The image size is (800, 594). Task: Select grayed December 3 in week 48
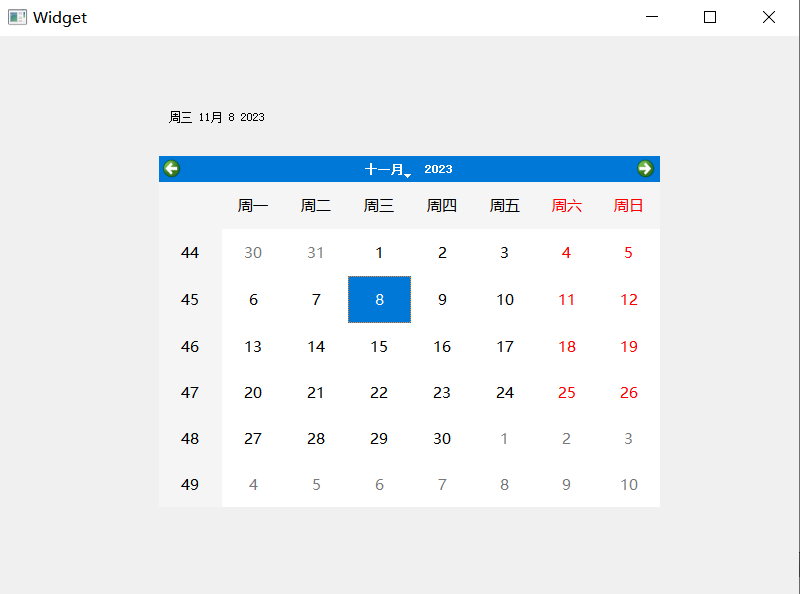point(629,438)
